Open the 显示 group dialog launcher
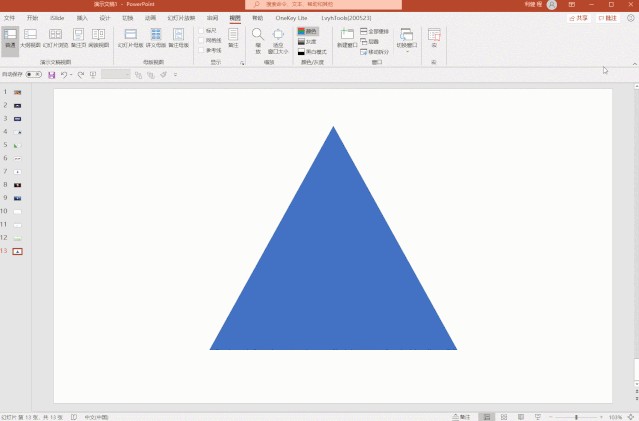639x421 pixels. 242,62
